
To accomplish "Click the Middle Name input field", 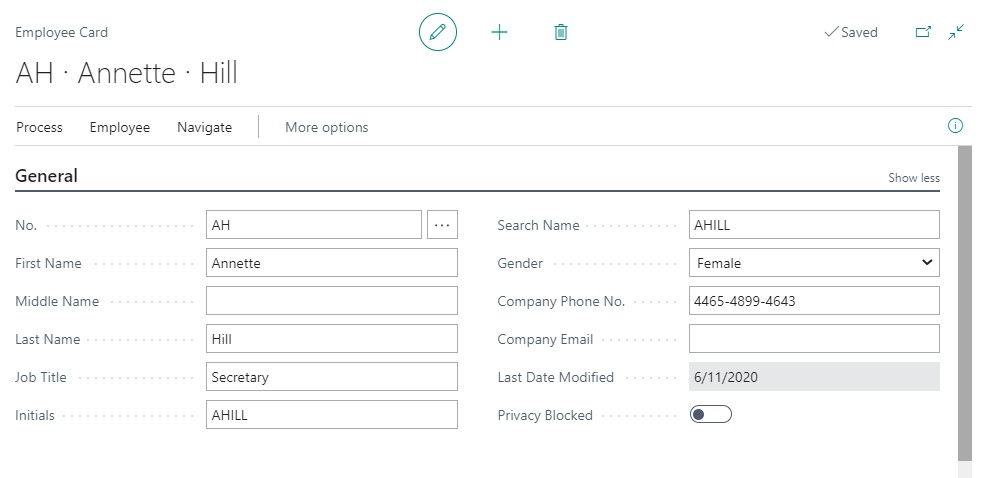I will [x=332, y=301].
